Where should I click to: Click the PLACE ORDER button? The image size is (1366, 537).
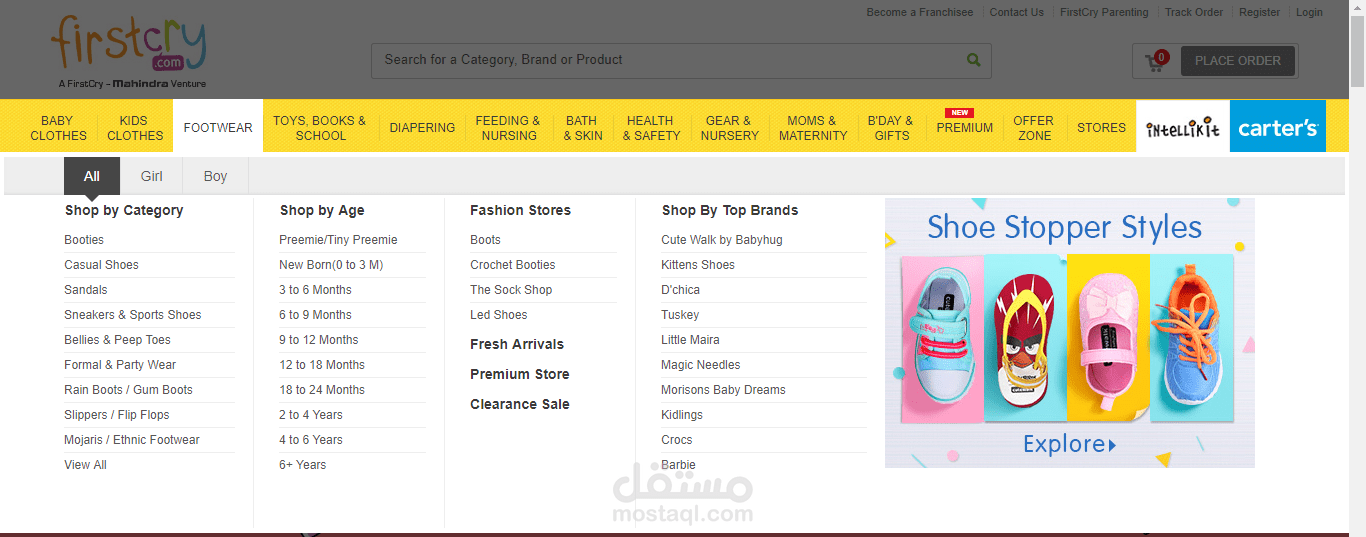tap(1238, 60)
